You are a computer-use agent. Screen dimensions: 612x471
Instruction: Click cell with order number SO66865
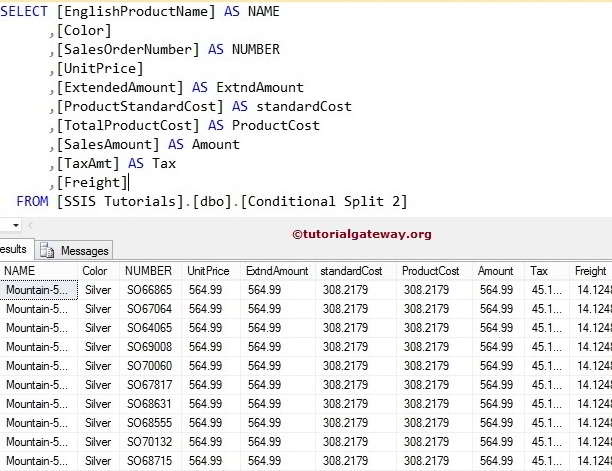coord(149,290)
